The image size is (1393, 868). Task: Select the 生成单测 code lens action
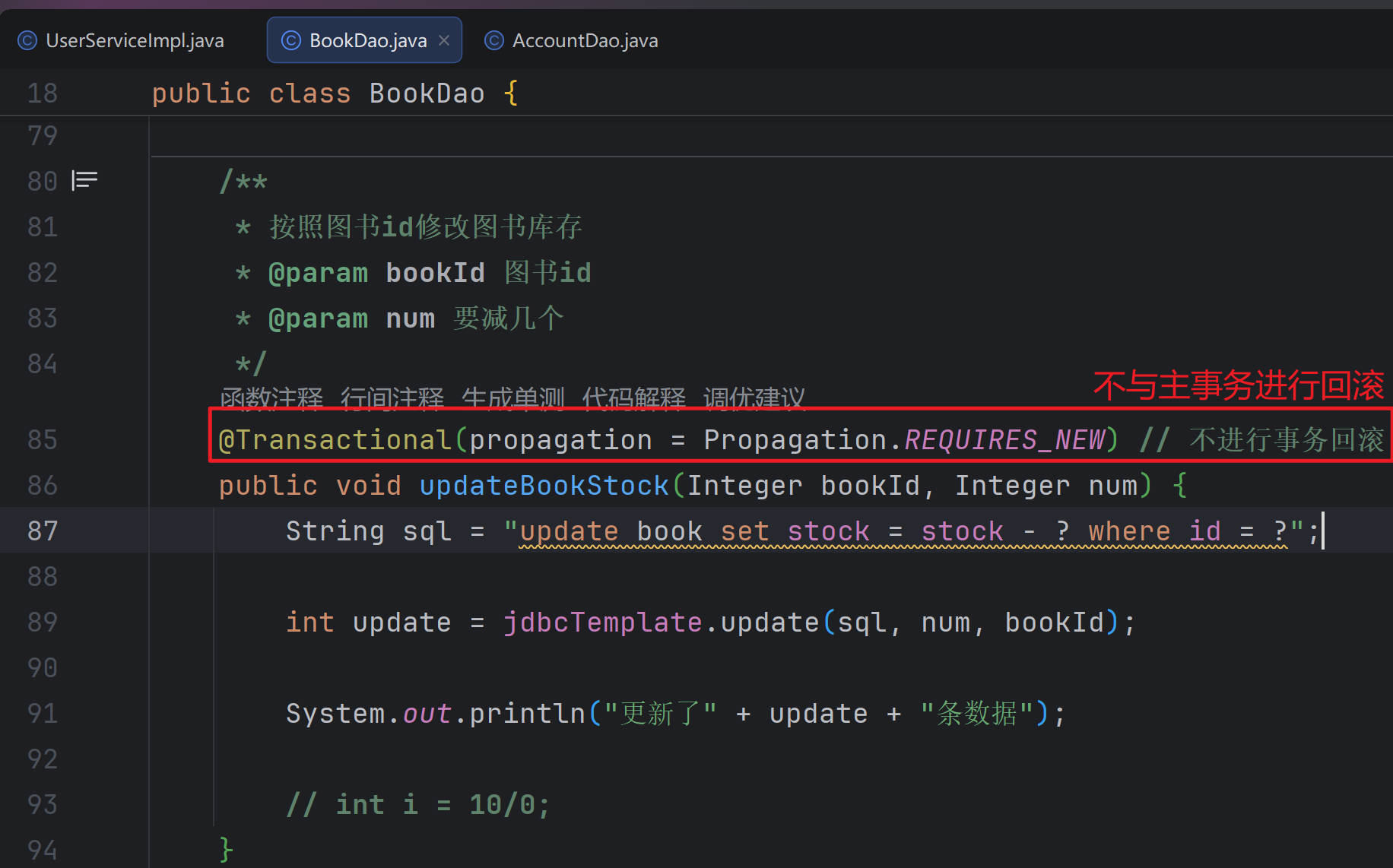pyautogui.click(x=512, y=398)
